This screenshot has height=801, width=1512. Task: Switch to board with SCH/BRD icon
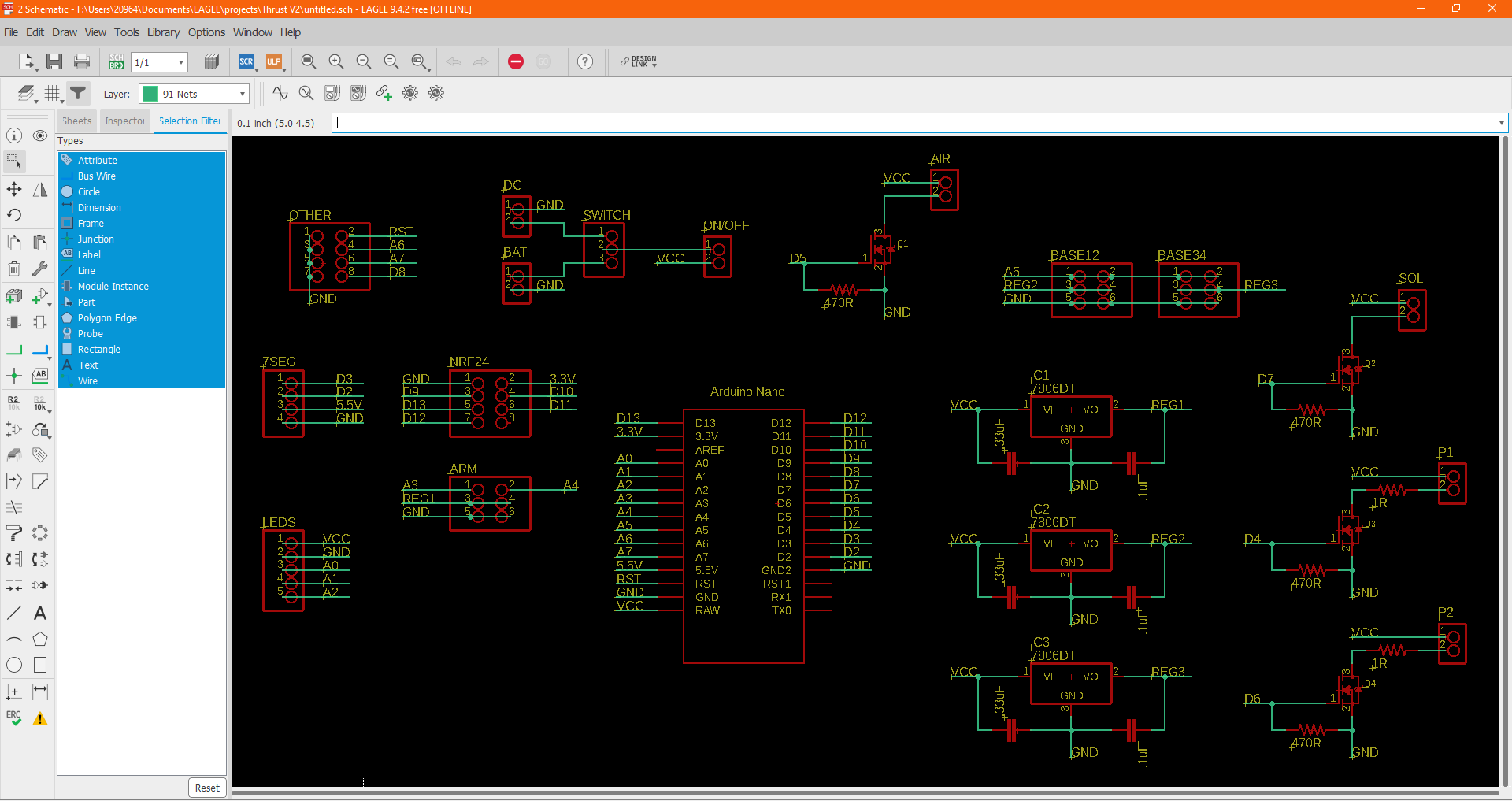point(117,61)
